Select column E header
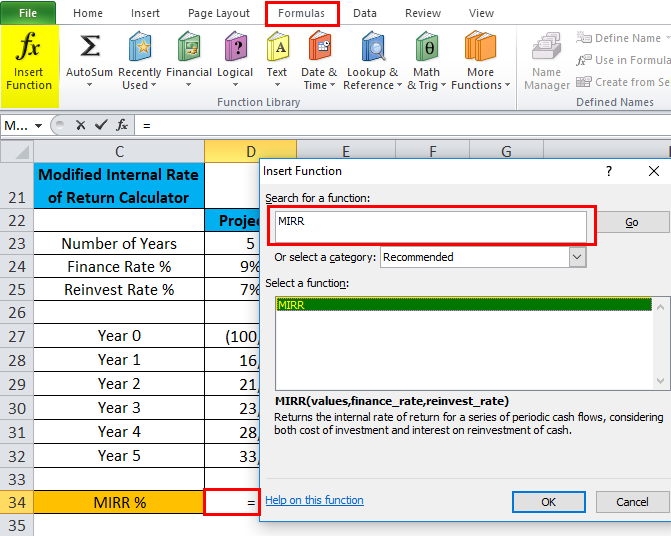 click(x=346, y=150)
